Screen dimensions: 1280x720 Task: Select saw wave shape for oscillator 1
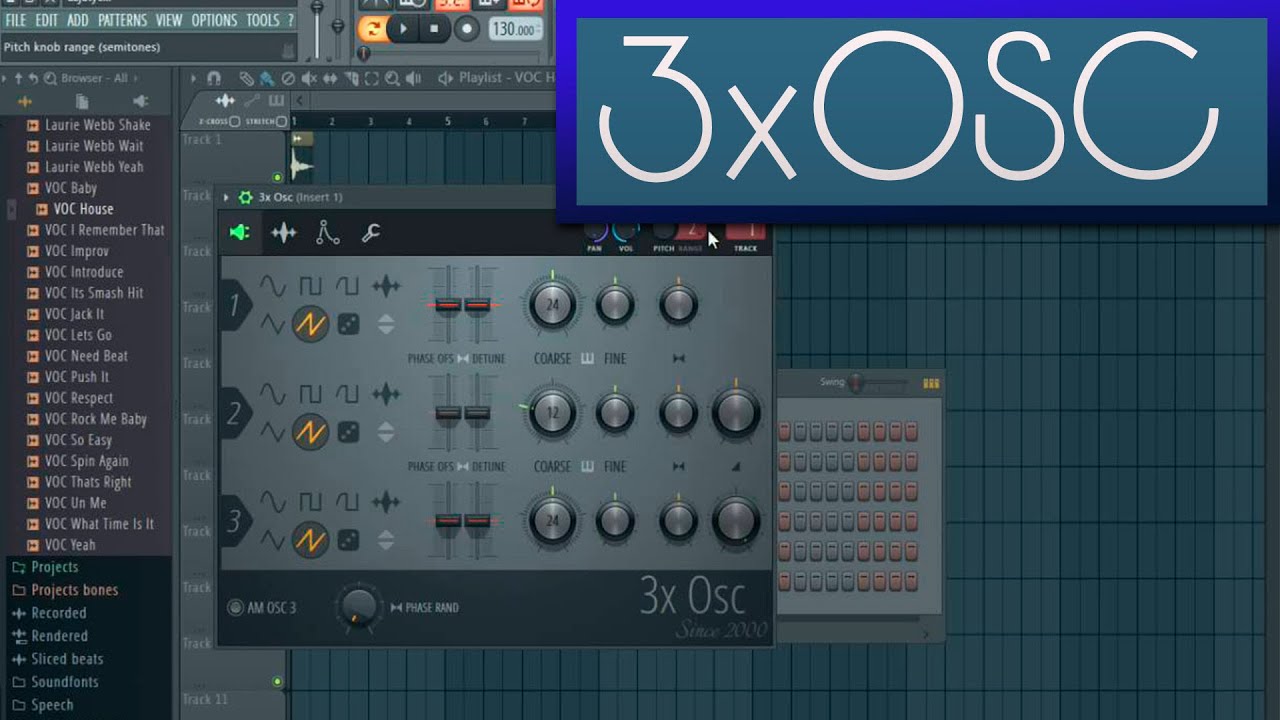[x=310, y=323]
